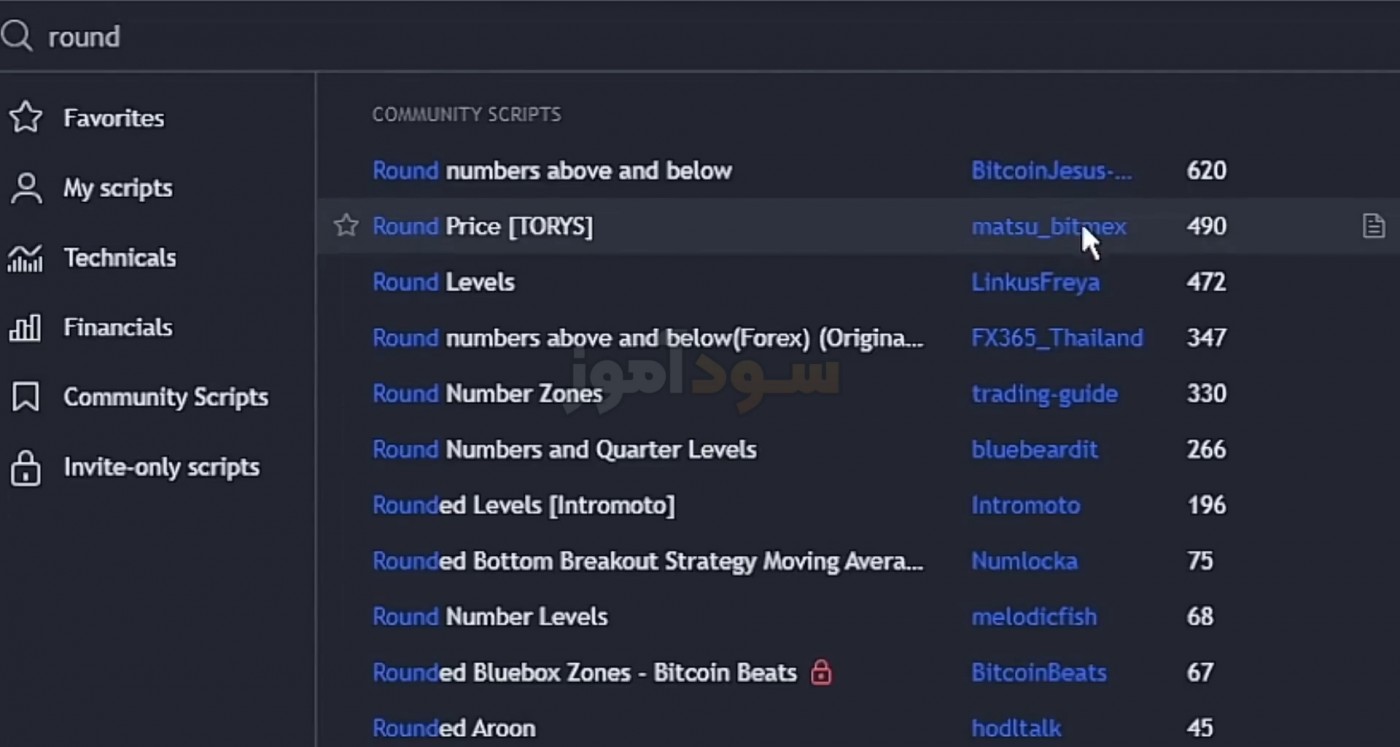
Task: Open matsu_bitmex author link
Action: pos(1049,227)
